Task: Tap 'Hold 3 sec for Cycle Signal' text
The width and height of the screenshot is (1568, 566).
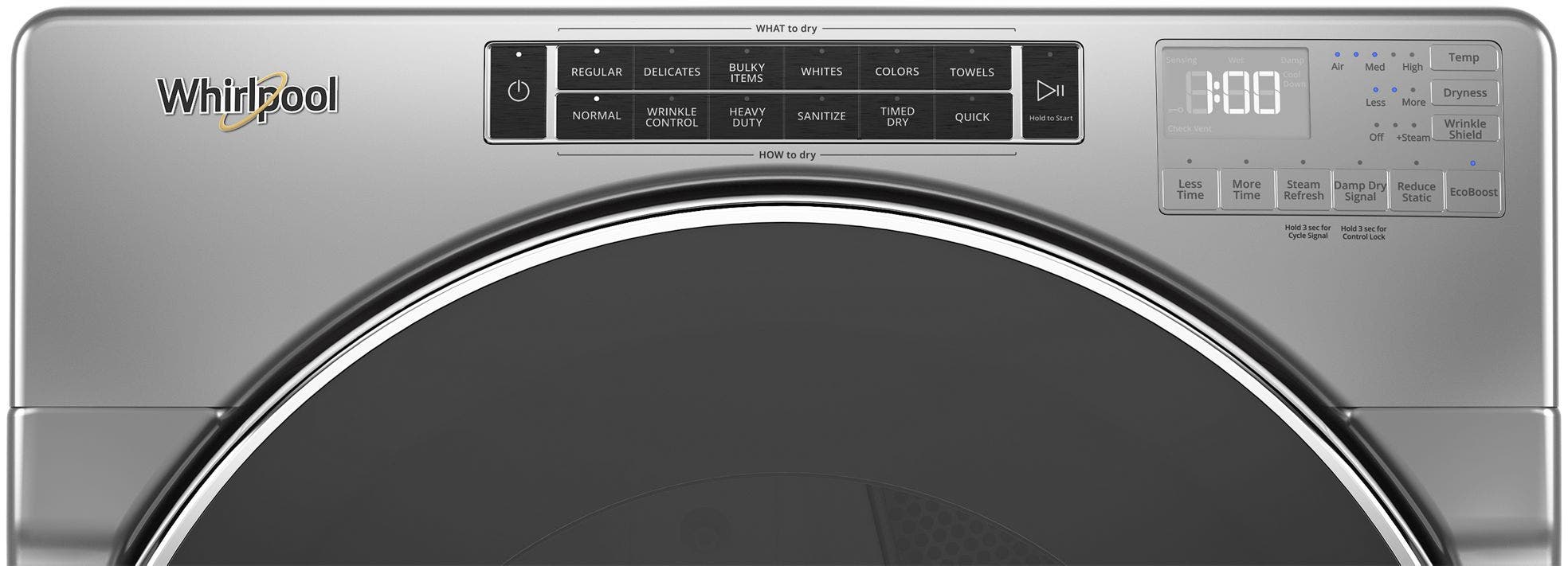Action: point(1307,232)
